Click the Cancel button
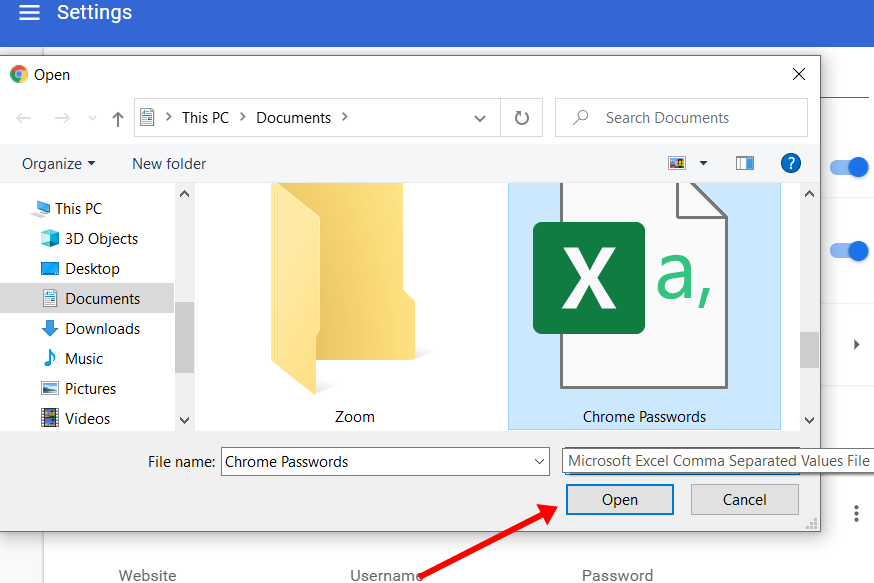This screenshot has width=874, height=583. pos(744,499)
